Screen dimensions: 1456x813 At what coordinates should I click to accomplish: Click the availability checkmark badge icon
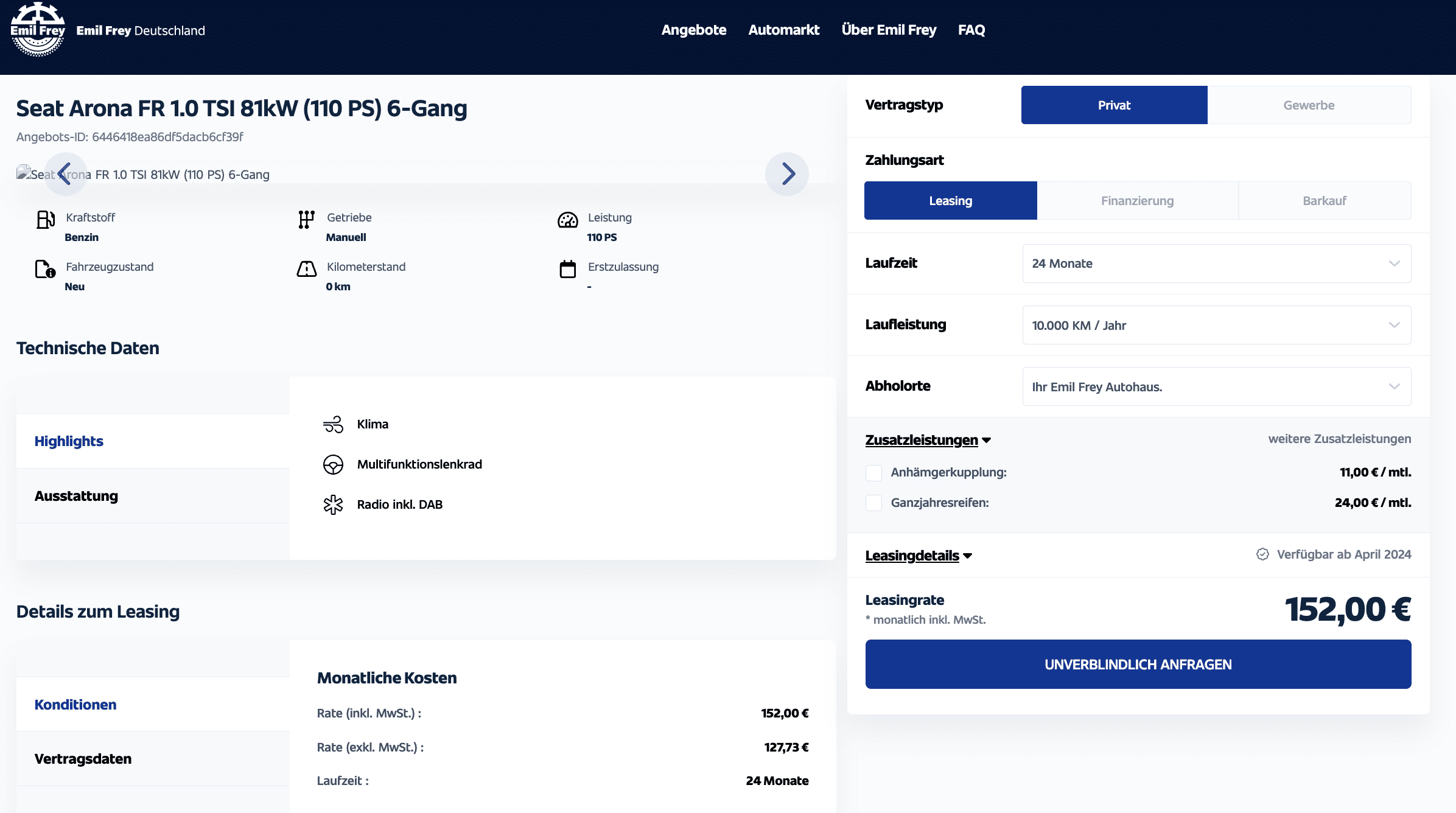pyautogui.click(x=1263, y=554)
